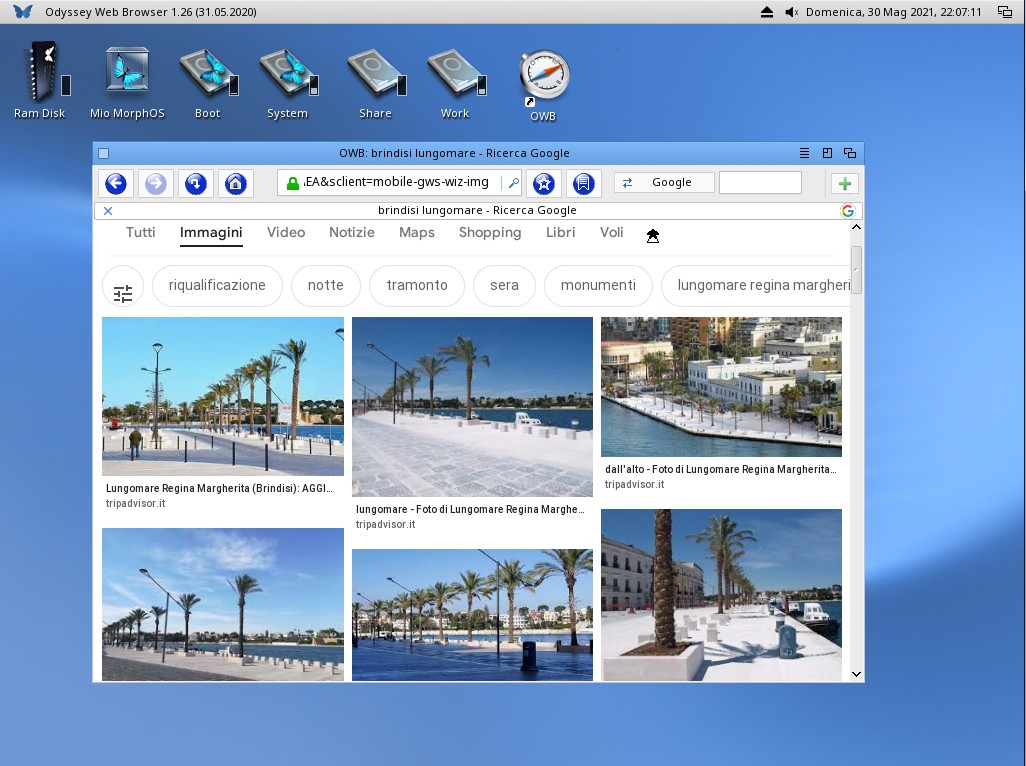Click the Forward navigation arrow button
The image size is (1026, 766).
pyautogui.click(x=156, y=183)
